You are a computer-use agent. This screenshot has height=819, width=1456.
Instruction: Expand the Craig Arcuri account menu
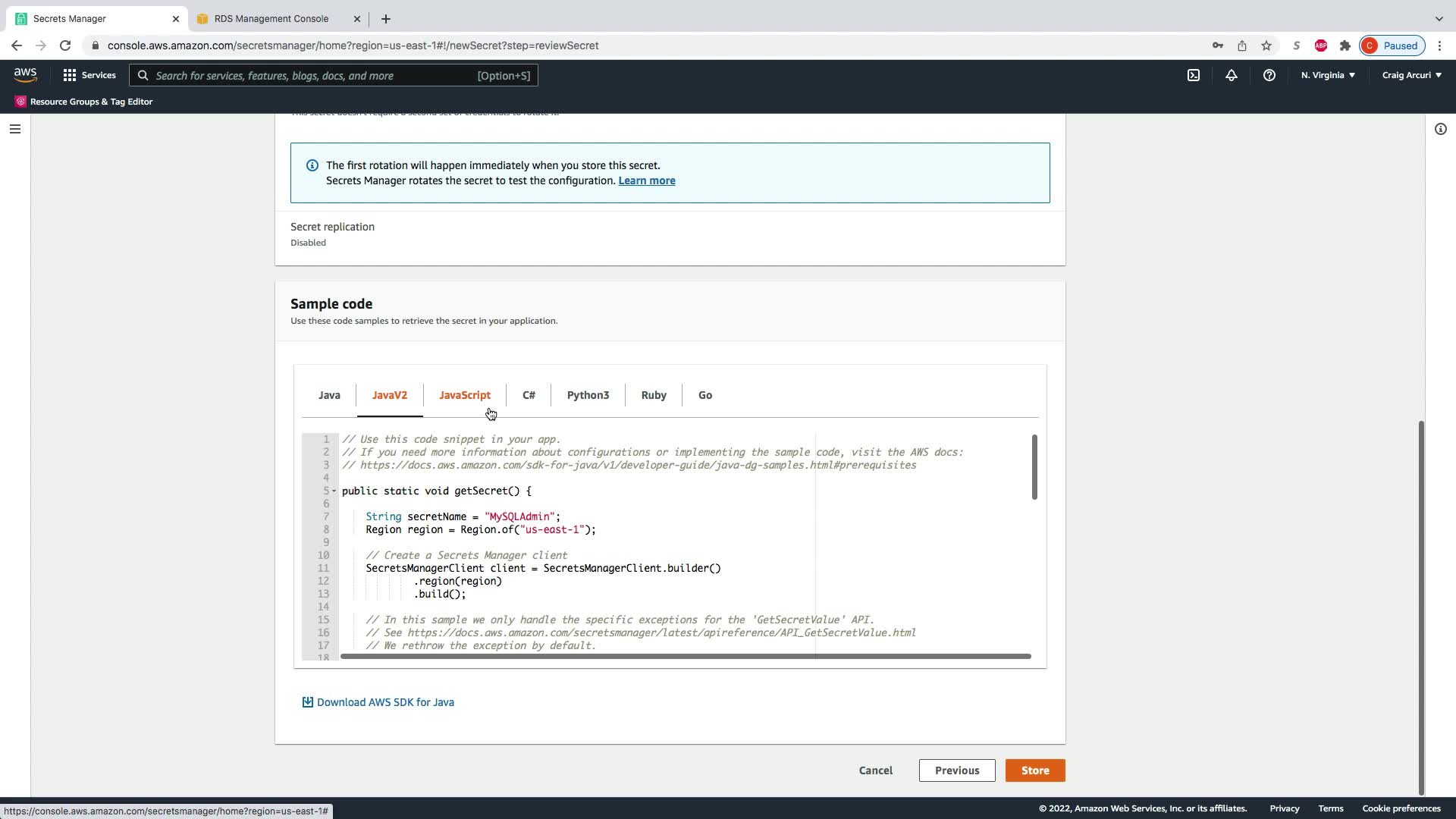(x=1411, y=75)
